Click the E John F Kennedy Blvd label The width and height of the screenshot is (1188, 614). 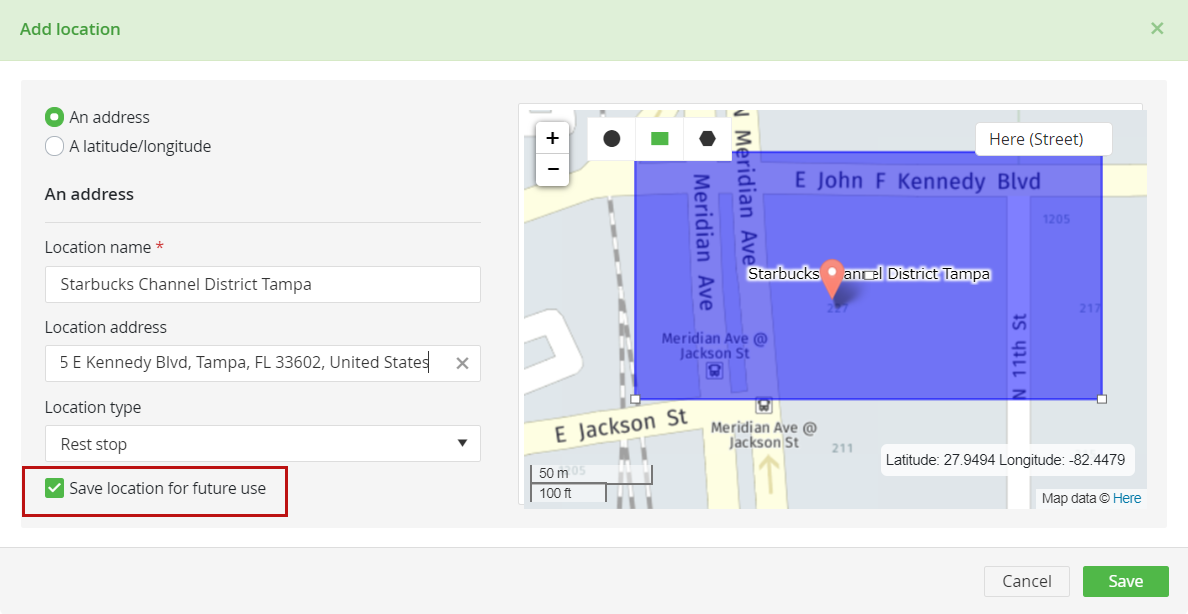point(917,181)
